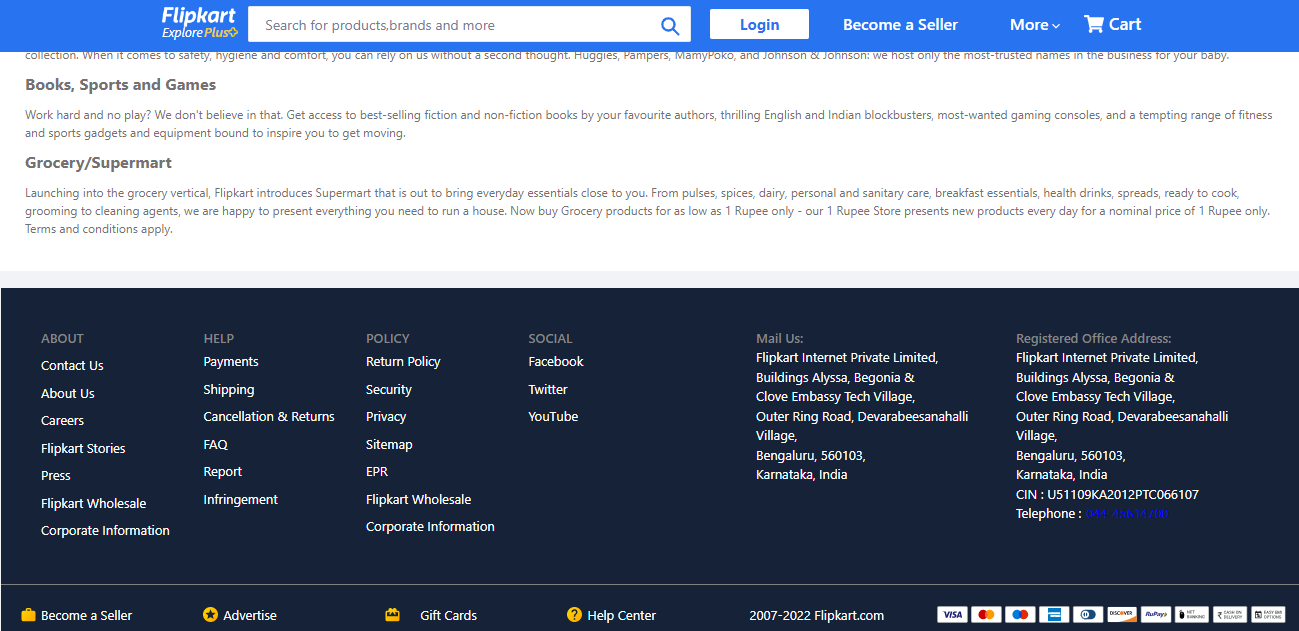Click the Cash on Delivery icon

(1229, 615)
